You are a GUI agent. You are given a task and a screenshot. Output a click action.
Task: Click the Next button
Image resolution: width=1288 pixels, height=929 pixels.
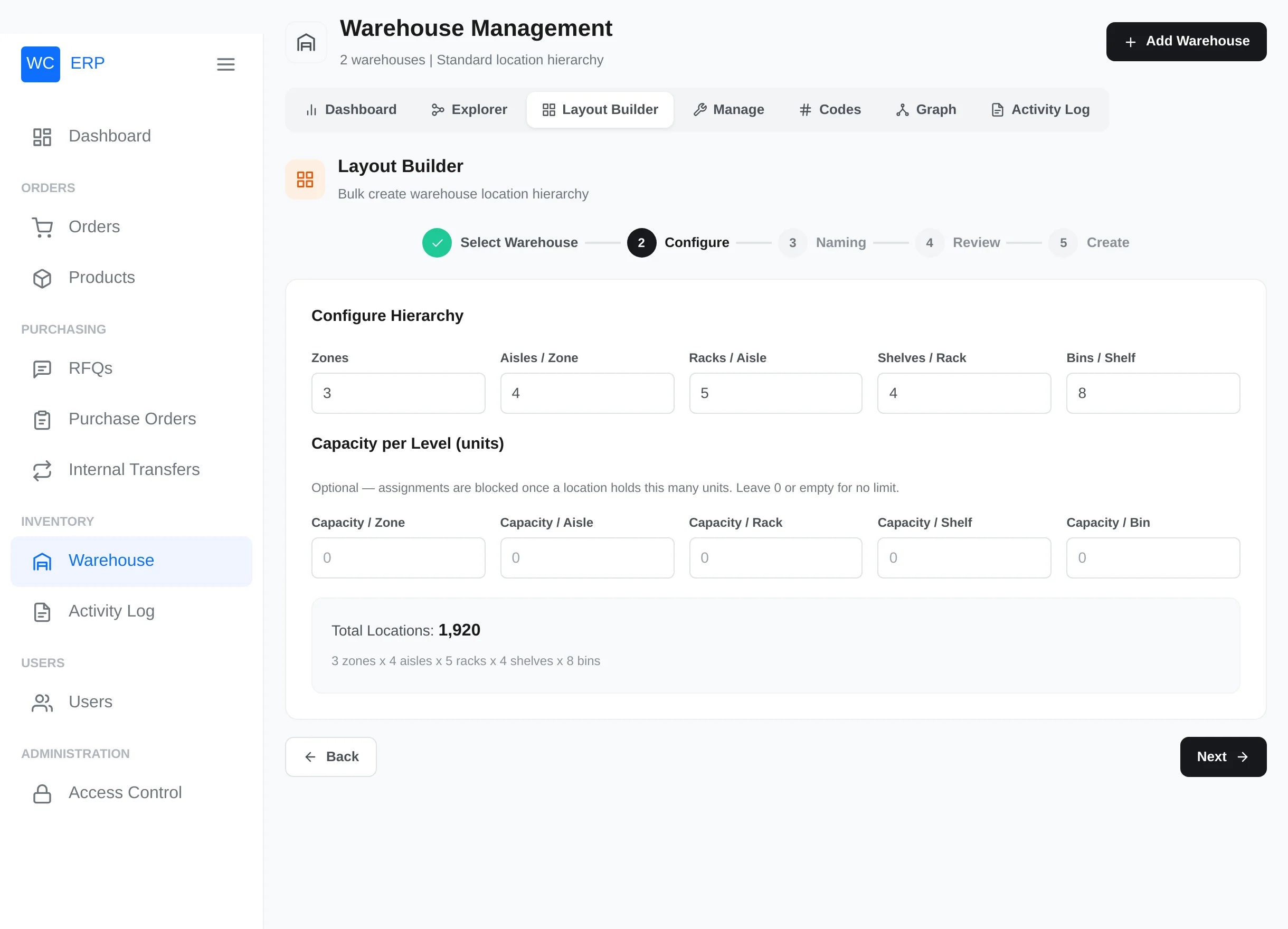tap(1223, 756)
